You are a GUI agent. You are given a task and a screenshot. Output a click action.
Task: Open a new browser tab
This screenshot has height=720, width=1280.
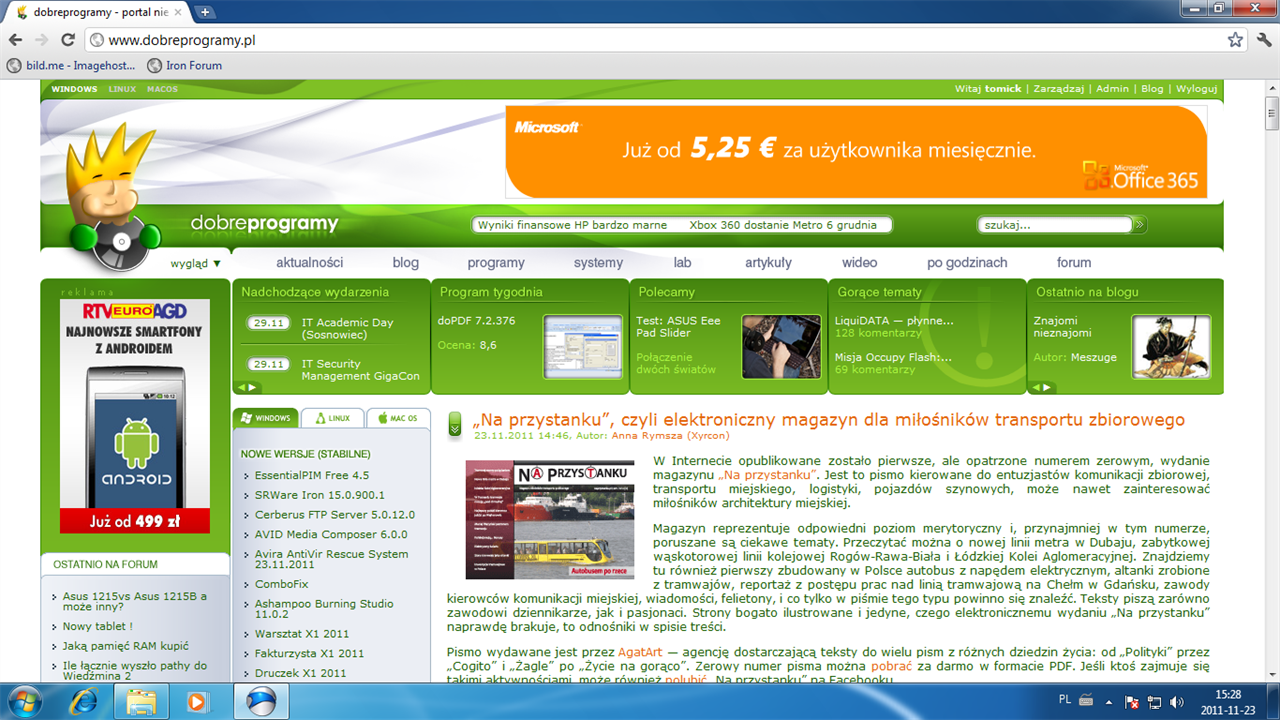click(205, 12)
